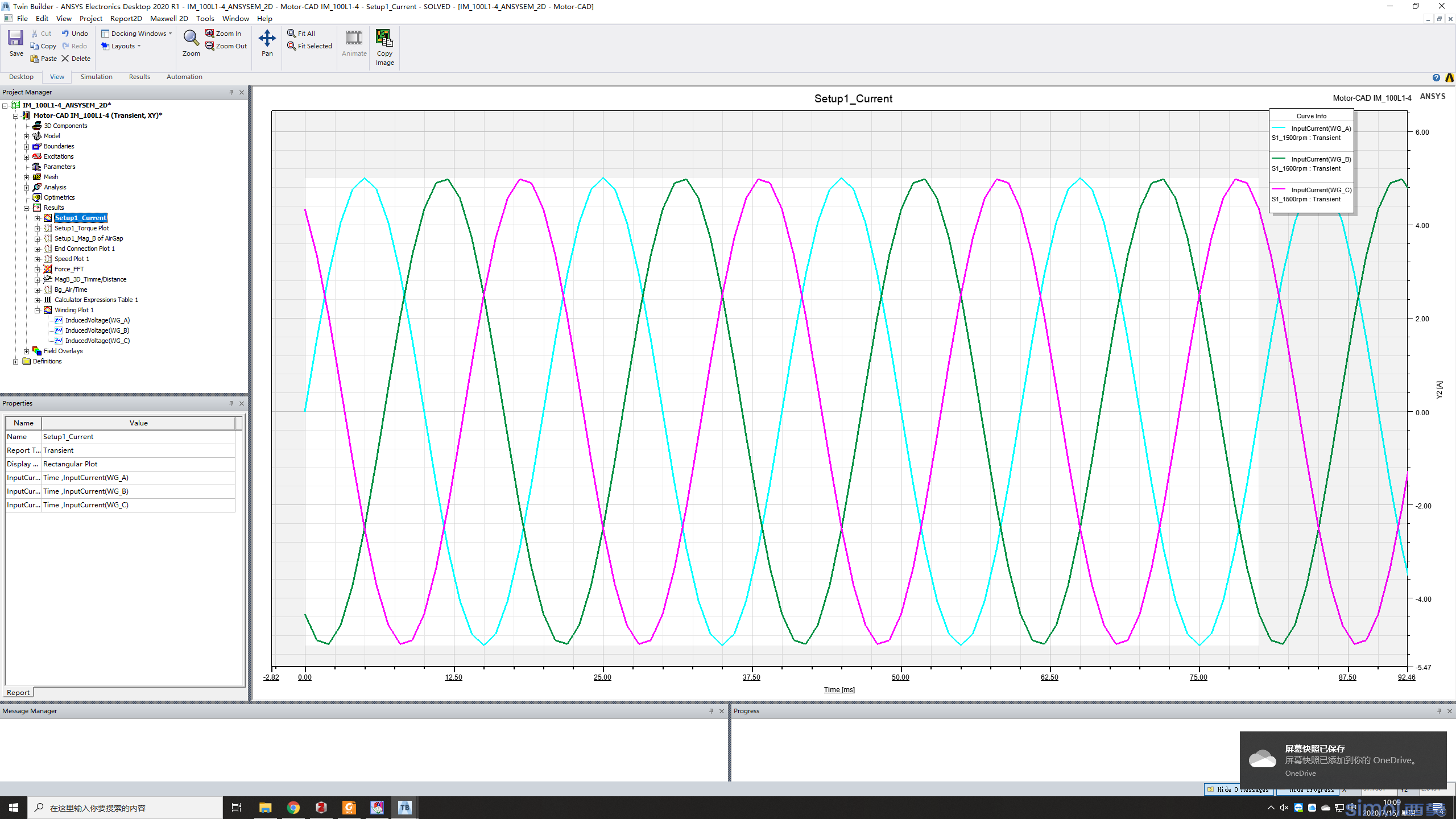Open Chrome from the taskbar
Image resolution: width=1456 pixels, height=819 pixels.
[x=293, y=808]
